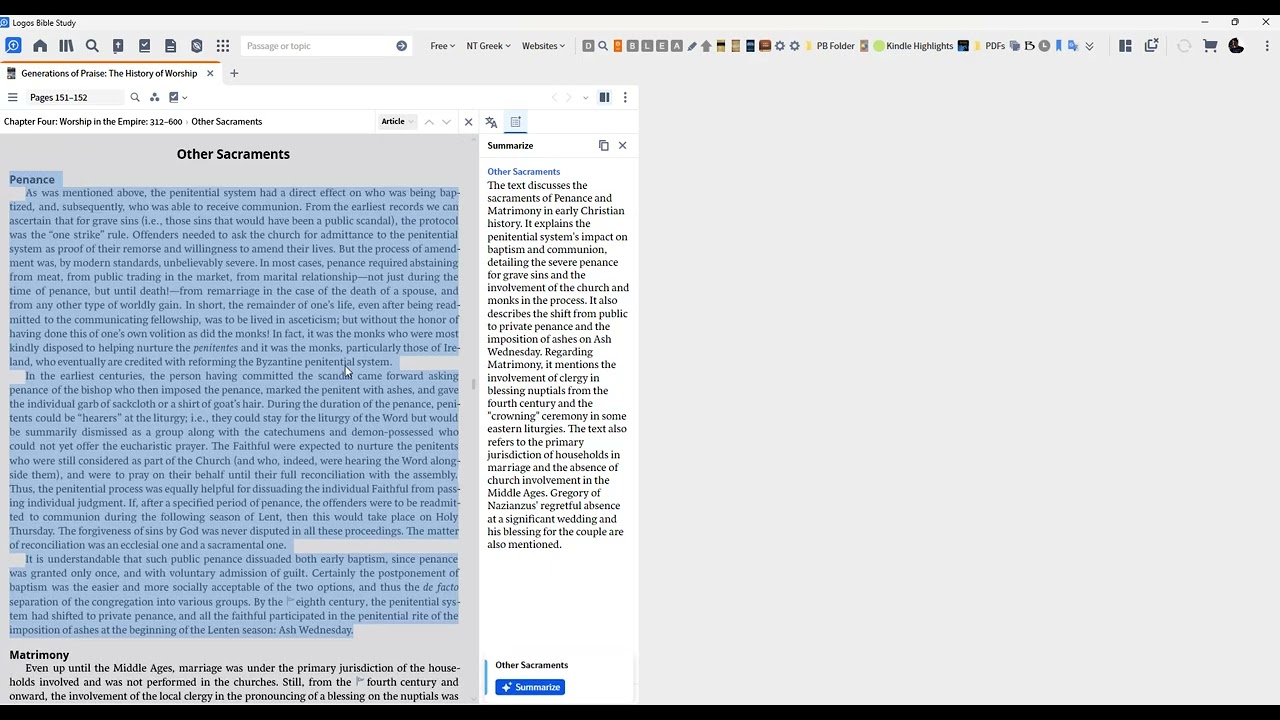This screenshot has width=1280, height=720.
Task: Open the Applications grid icon
Action: (222, 46)
